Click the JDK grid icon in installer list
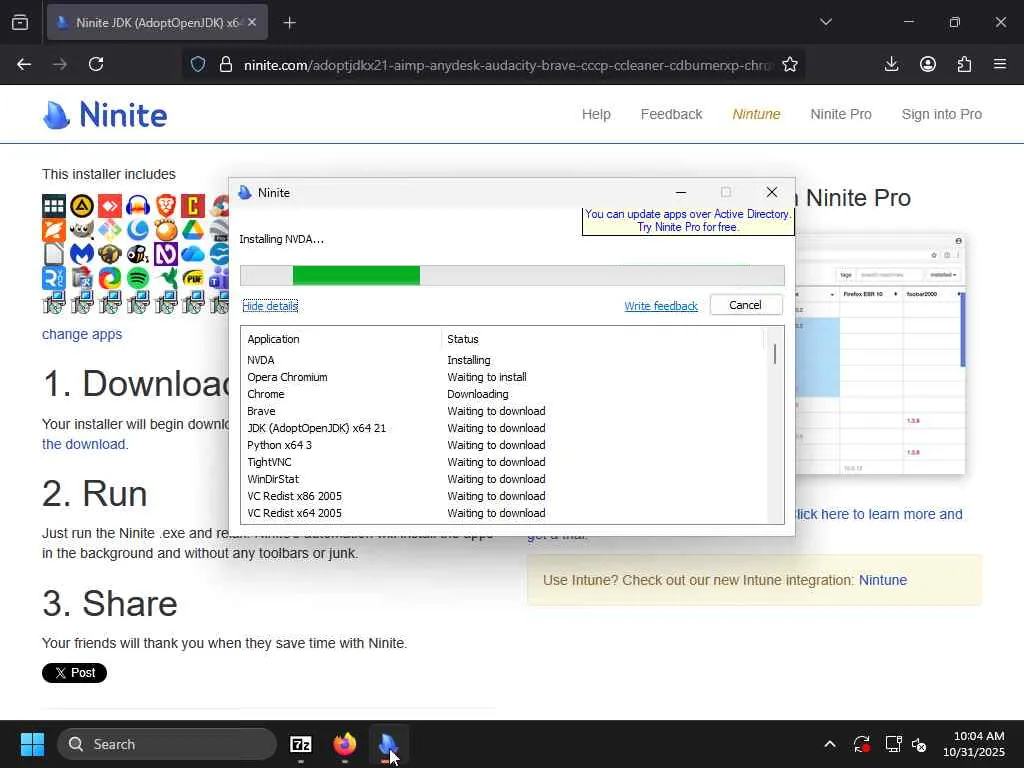This screenshot has height=768, width=1024. (54, 206)
